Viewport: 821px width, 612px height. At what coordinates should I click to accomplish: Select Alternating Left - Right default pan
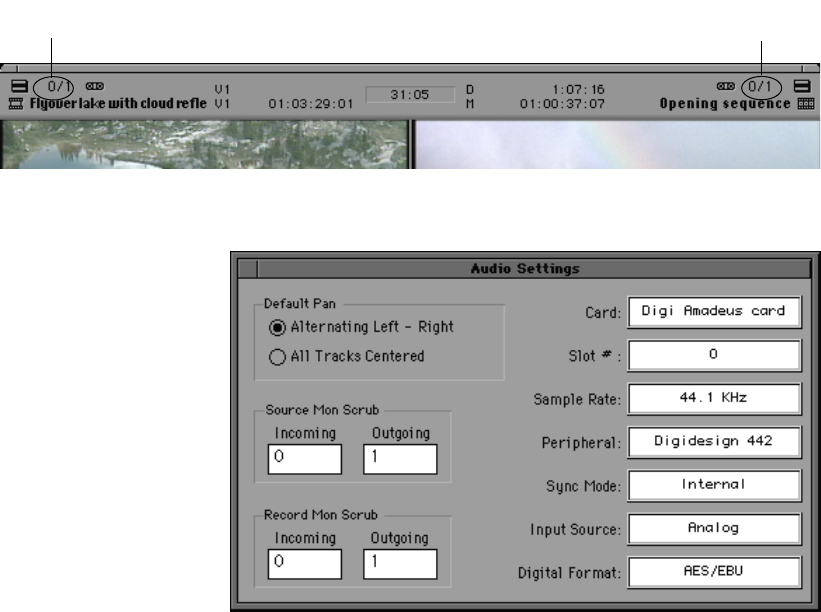tap(361, 327)
